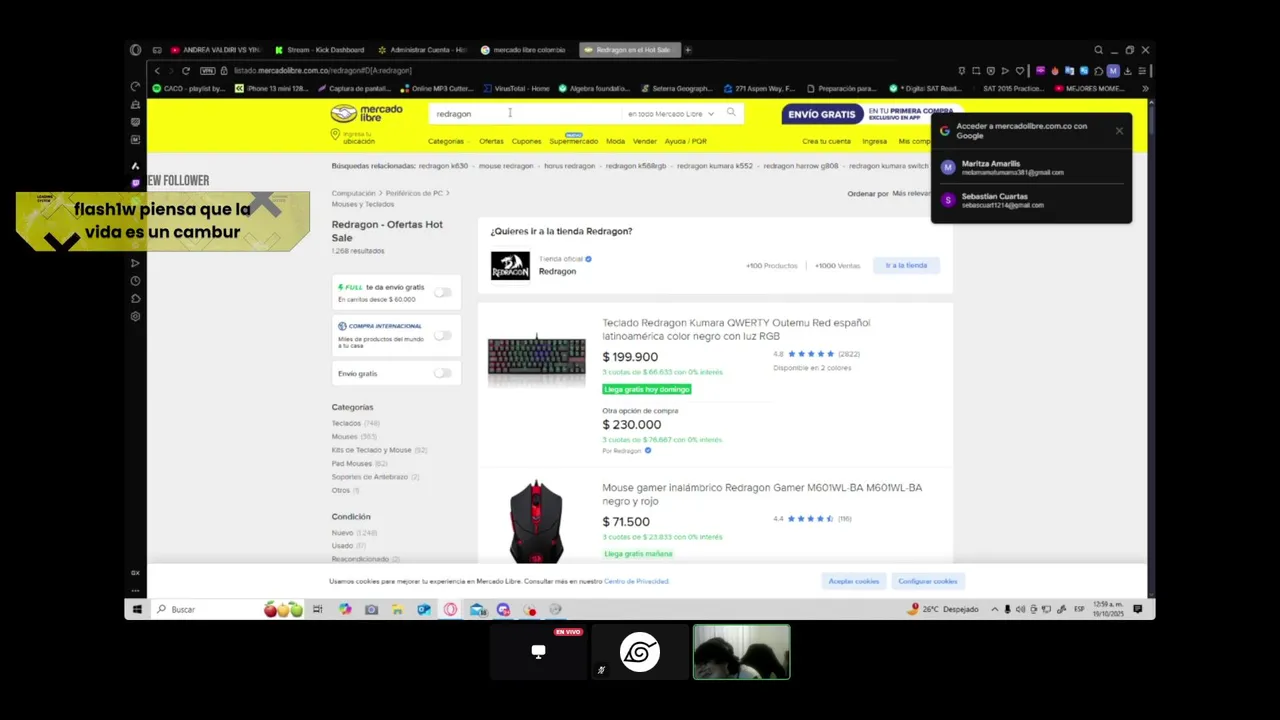Image resolution: width=1280 pixels, height=720 pixels.
Task: Click the search field containing 'redragon'
Action: pos(525,114)
